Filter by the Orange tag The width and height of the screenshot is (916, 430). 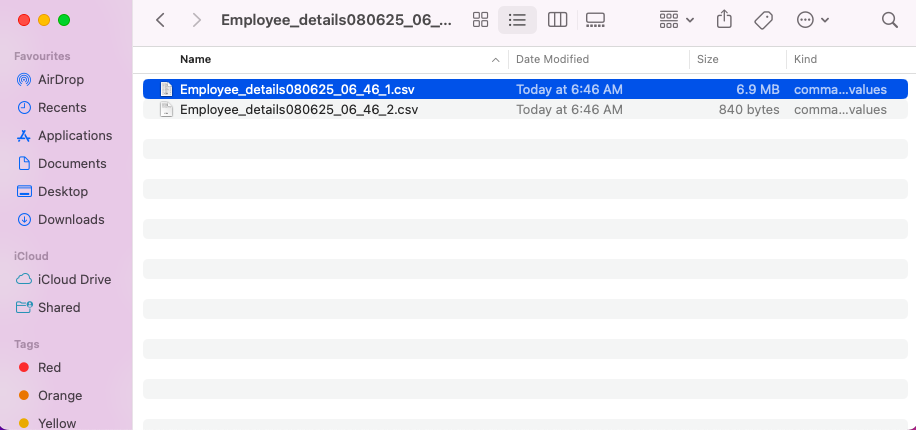[x=60, y=396]
